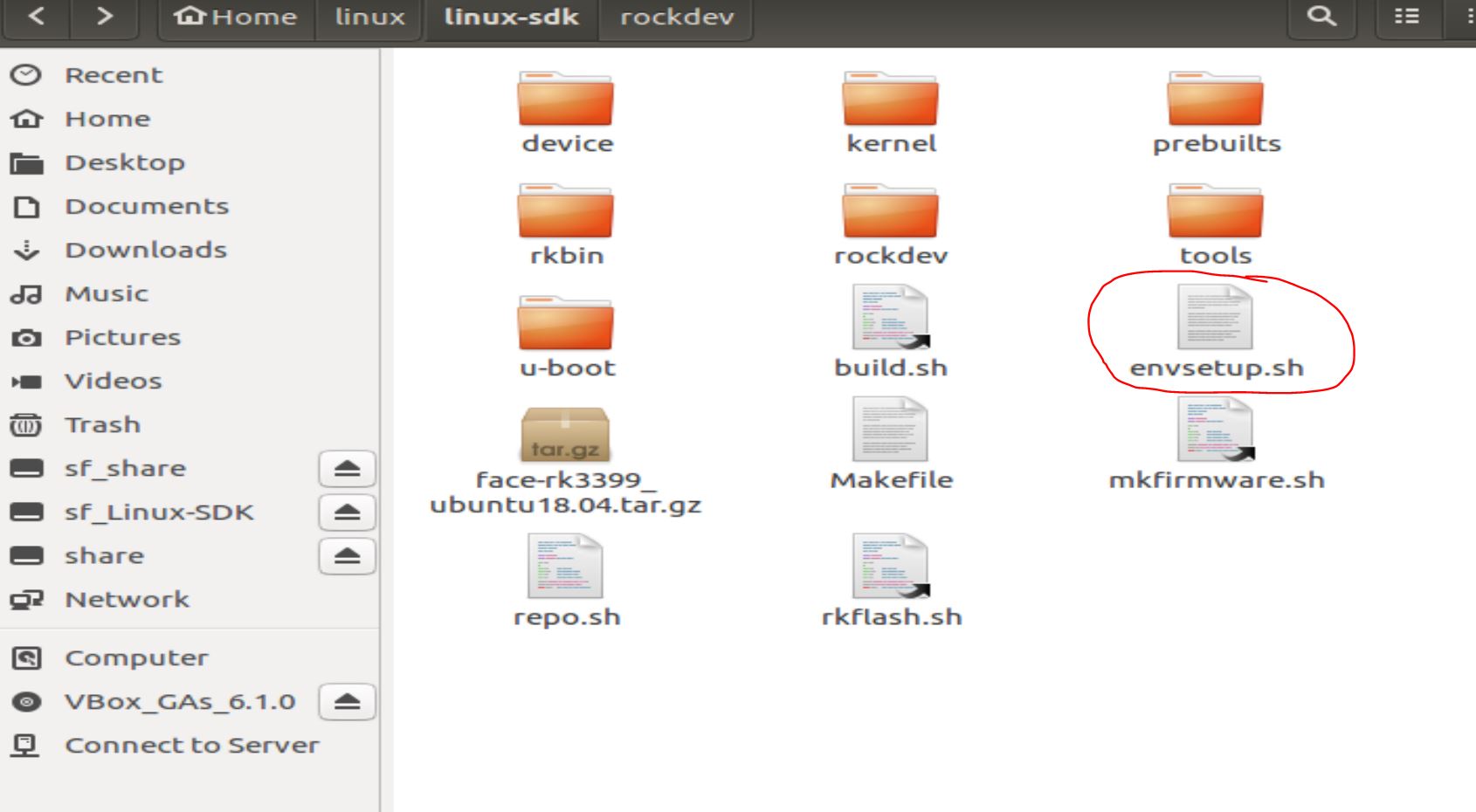Eject the sf_Linux-SDK mount
The width and height of the screenshot is (1476, 812).
tap(348, 513)
